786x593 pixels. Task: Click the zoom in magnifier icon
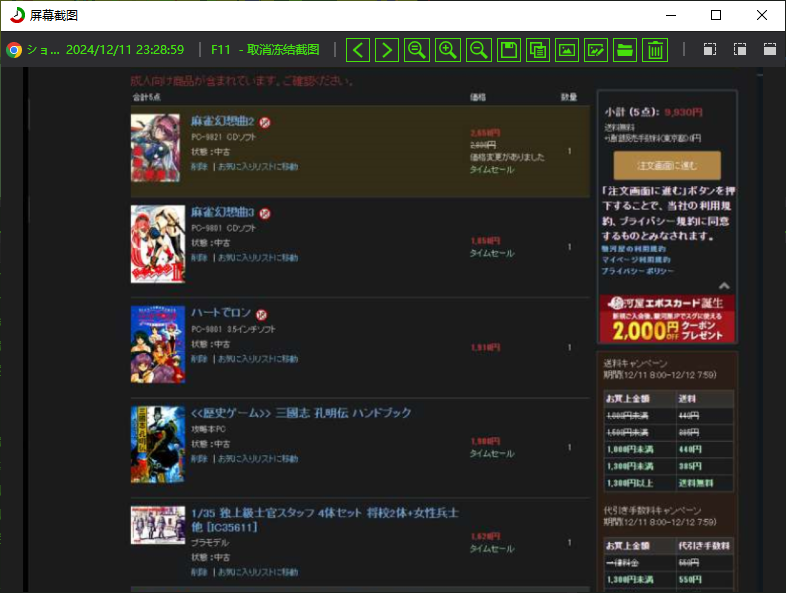[x=448, y=50]
